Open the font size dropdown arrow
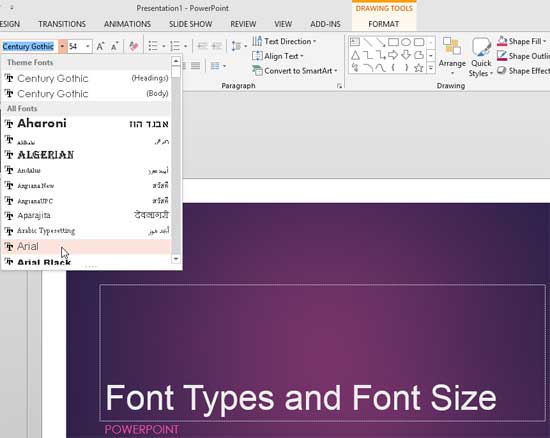550x438 pixels. [x=88, y=46]
